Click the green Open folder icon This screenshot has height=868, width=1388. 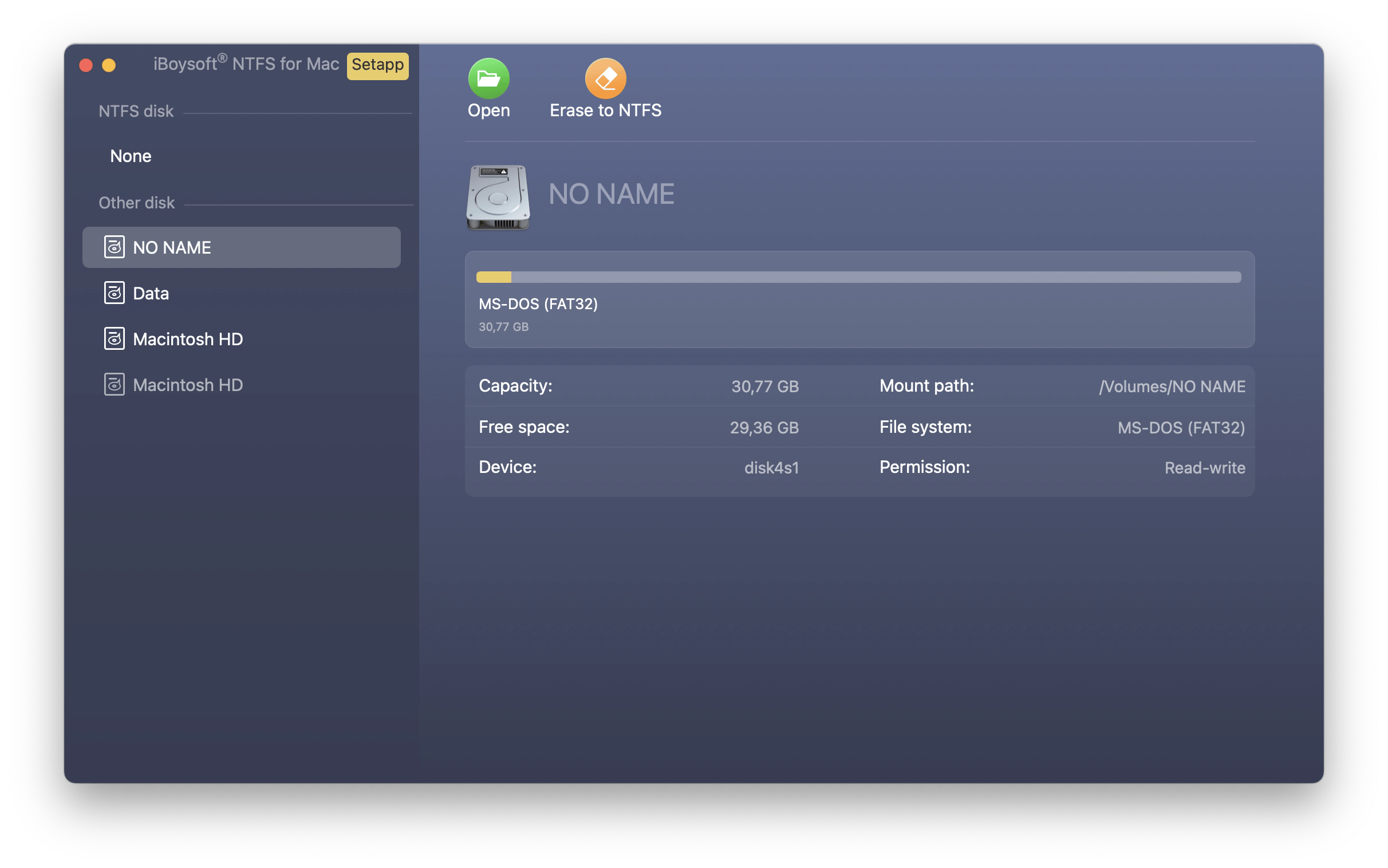488,78
